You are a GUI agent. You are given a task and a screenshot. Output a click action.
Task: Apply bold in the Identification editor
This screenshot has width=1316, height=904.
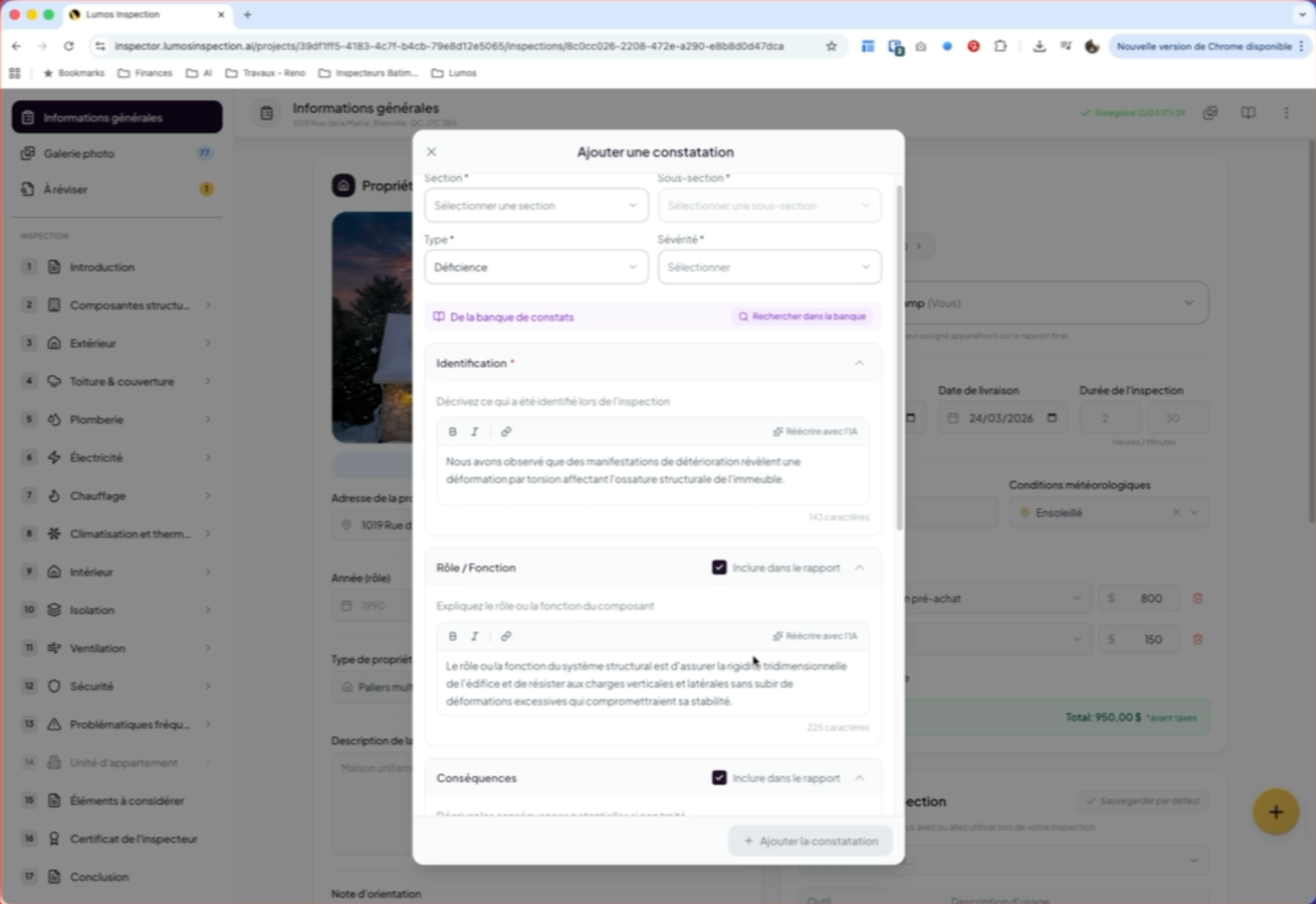coord(453,432)
